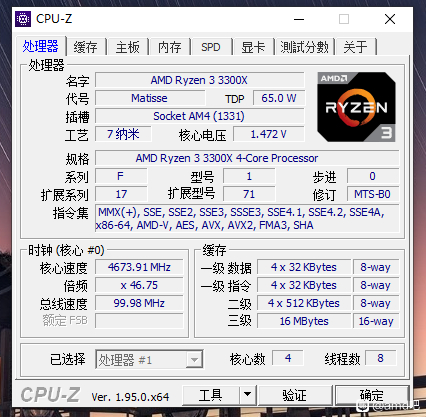Click the multiplier value x 46.75
426x417 pixels.
coord(139,285)
